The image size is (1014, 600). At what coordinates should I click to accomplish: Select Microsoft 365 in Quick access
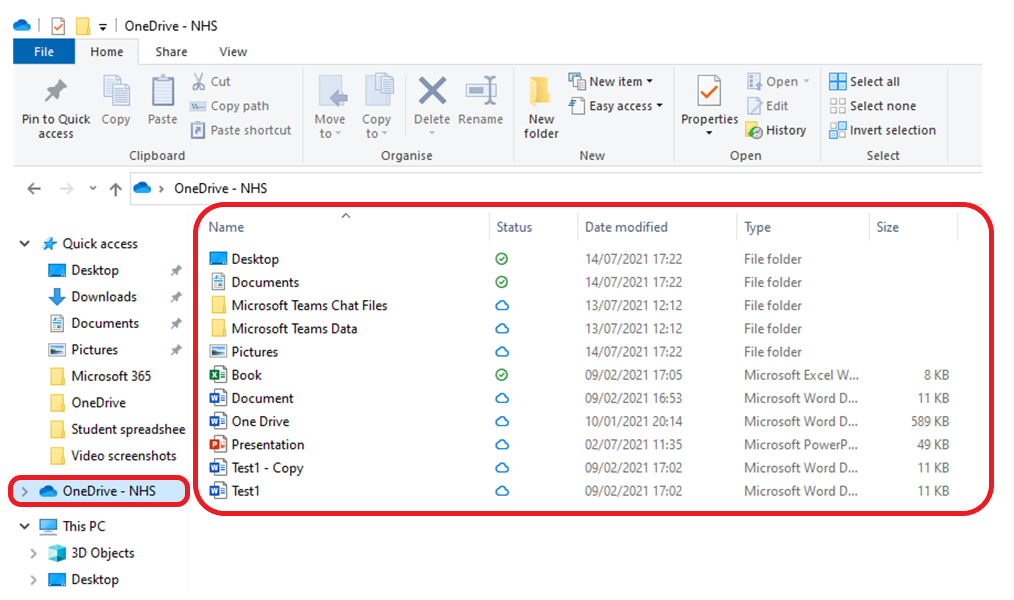[111, 376]
